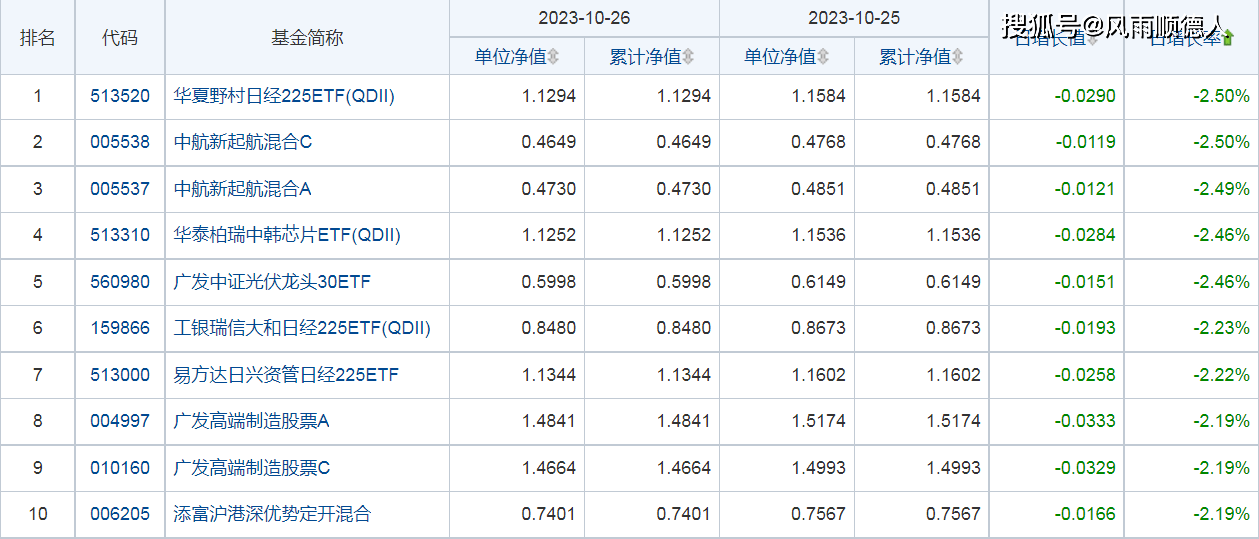This screenshot has height=539, width=1259.
Task: Open fund code 005538
Action: (120, 142)
